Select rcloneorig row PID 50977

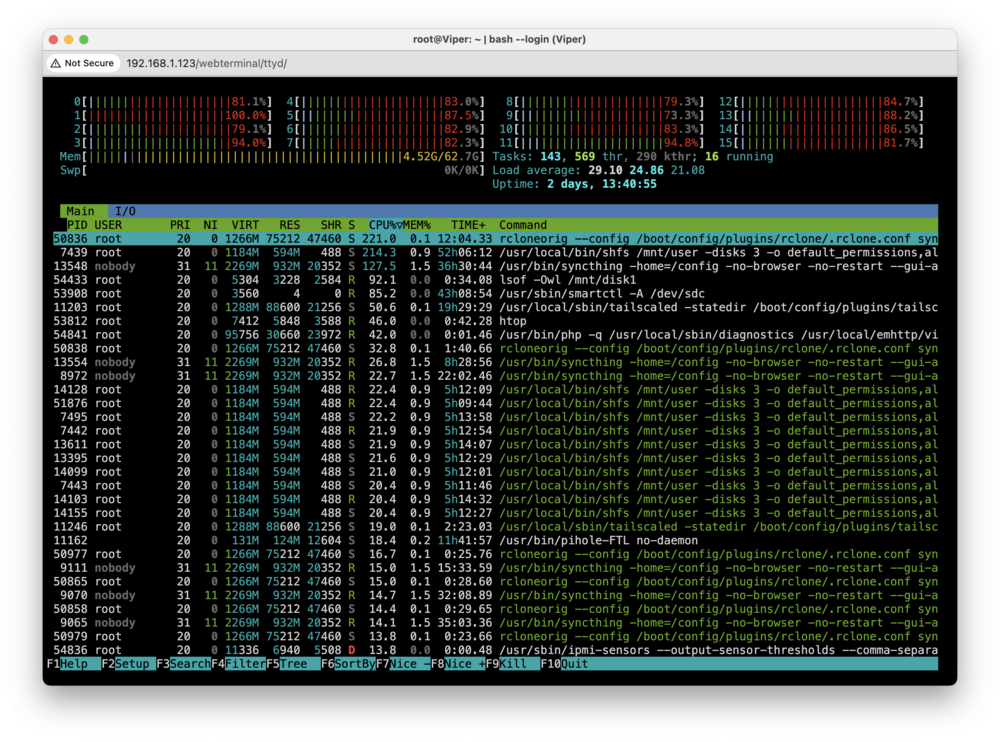(x=496, y=554)
